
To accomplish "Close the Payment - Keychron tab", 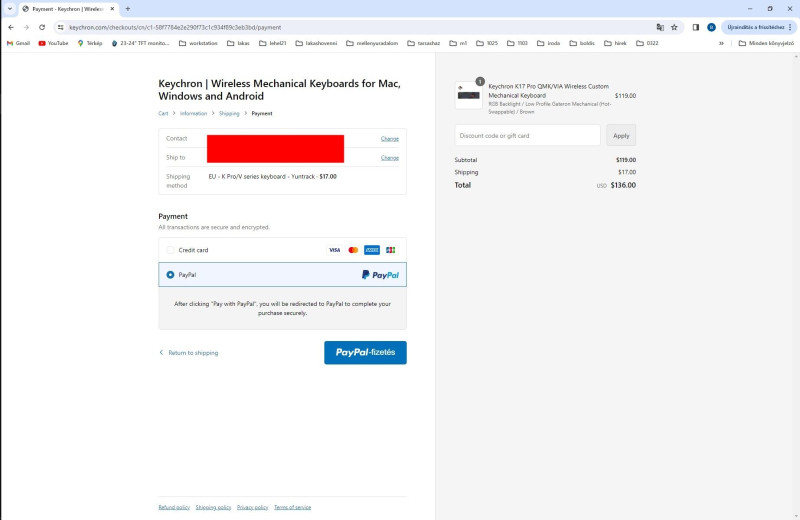I will (112, 9).
